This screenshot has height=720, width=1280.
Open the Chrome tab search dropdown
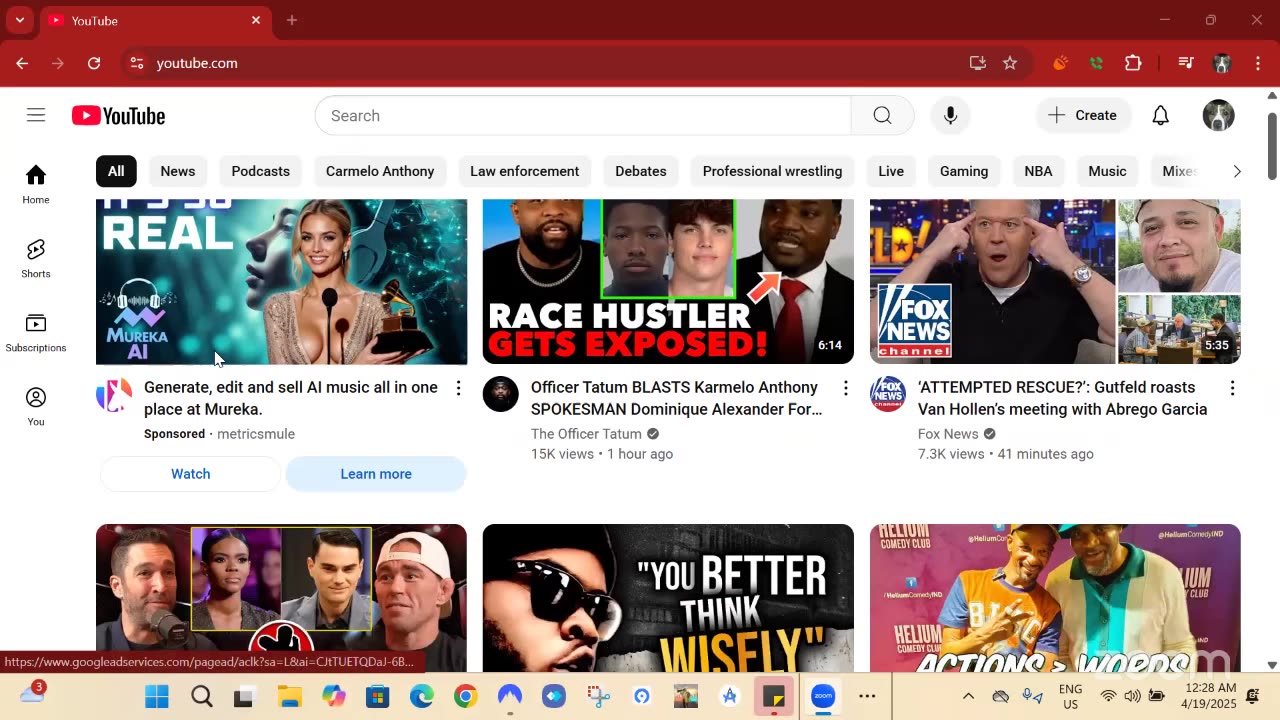coord(19,20)
